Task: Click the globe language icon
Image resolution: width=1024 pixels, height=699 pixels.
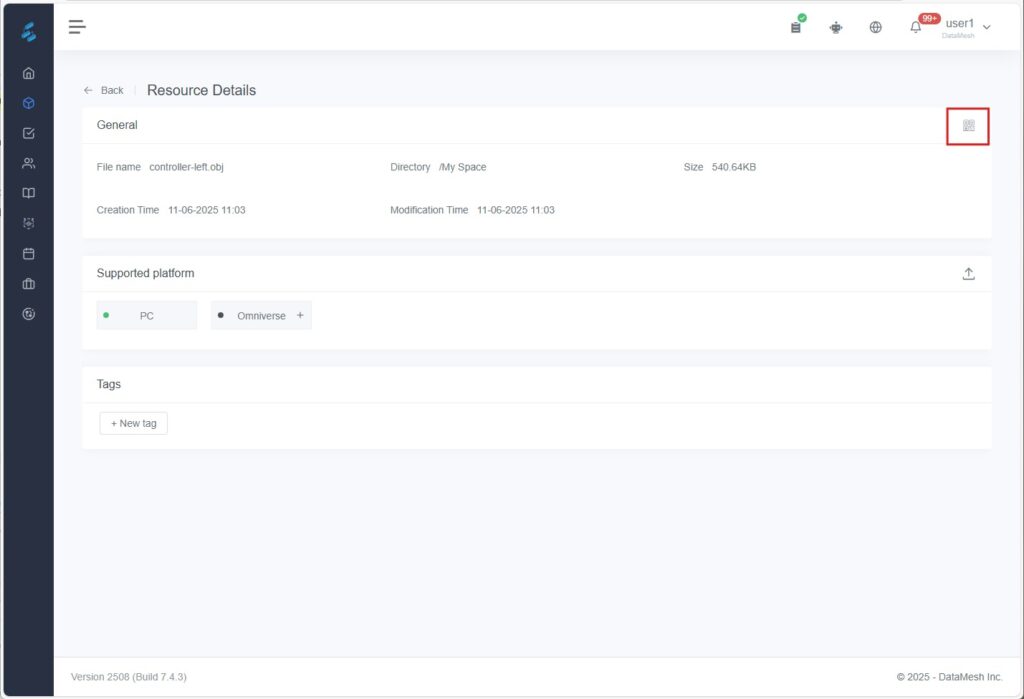Action: (876, 28)
